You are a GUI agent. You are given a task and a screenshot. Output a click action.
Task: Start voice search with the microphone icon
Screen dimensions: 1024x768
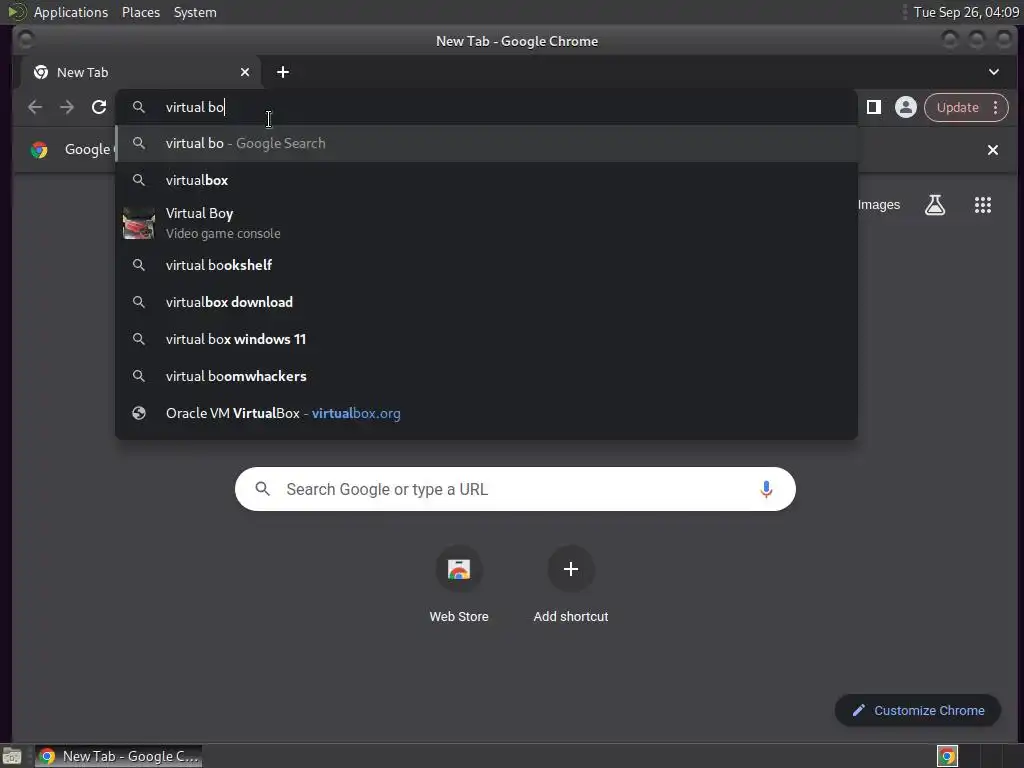click(766, 489)
